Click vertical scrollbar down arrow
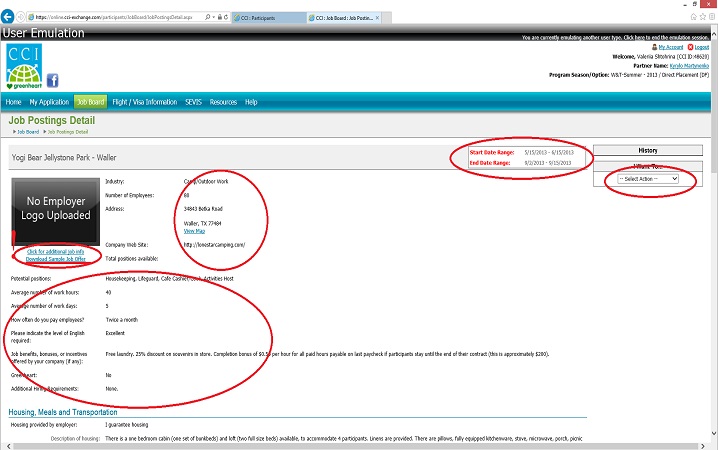Screen dimensions: 718x450 point(714,433)
